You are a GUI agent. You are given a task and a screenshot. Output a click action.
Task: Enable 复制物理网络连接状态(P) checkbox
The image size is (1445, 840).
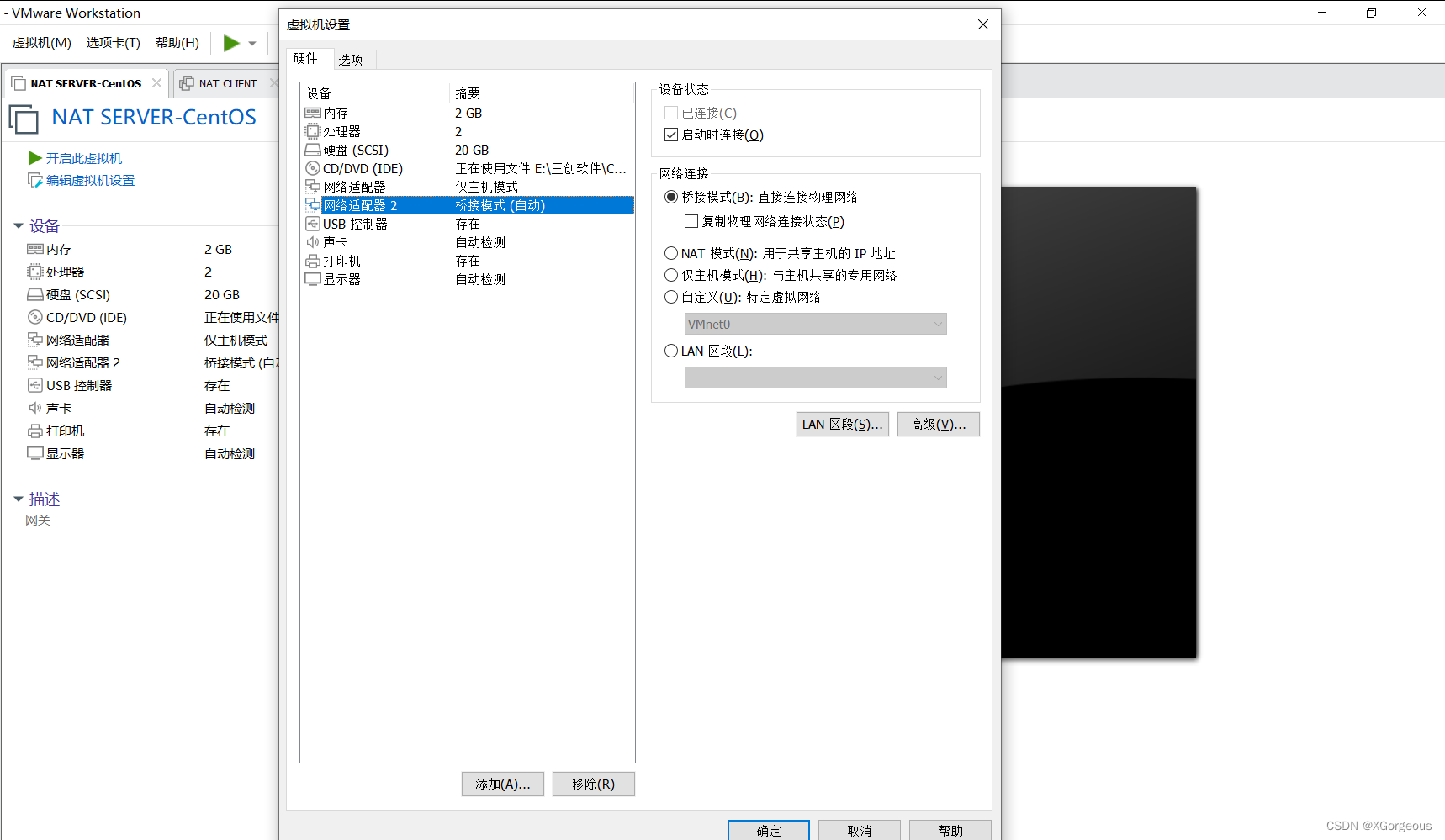[691, 221]
